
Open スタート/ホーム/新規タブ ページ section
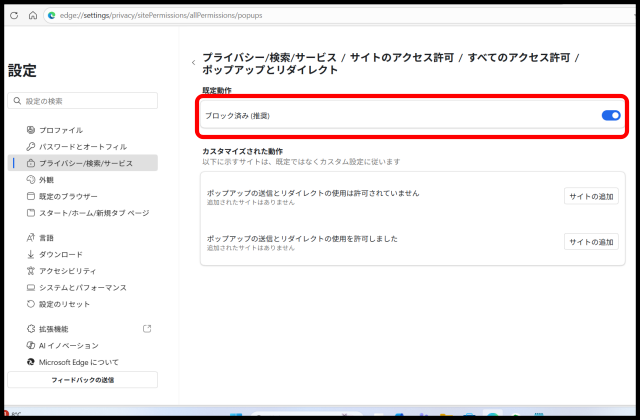point(82,213)
